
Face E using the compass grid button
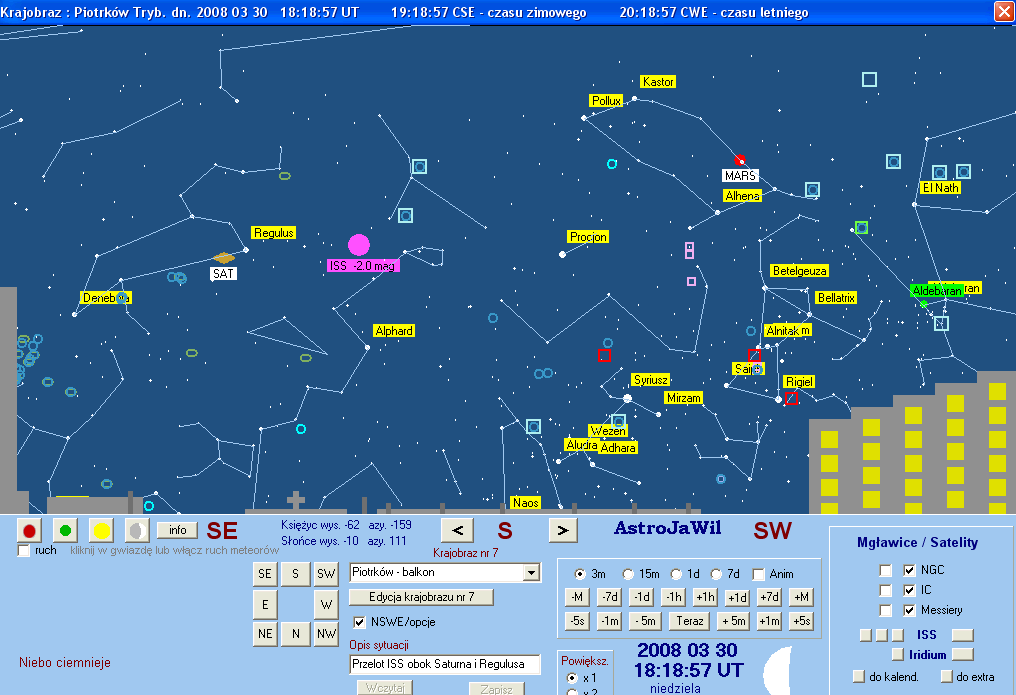pos(265,604)
